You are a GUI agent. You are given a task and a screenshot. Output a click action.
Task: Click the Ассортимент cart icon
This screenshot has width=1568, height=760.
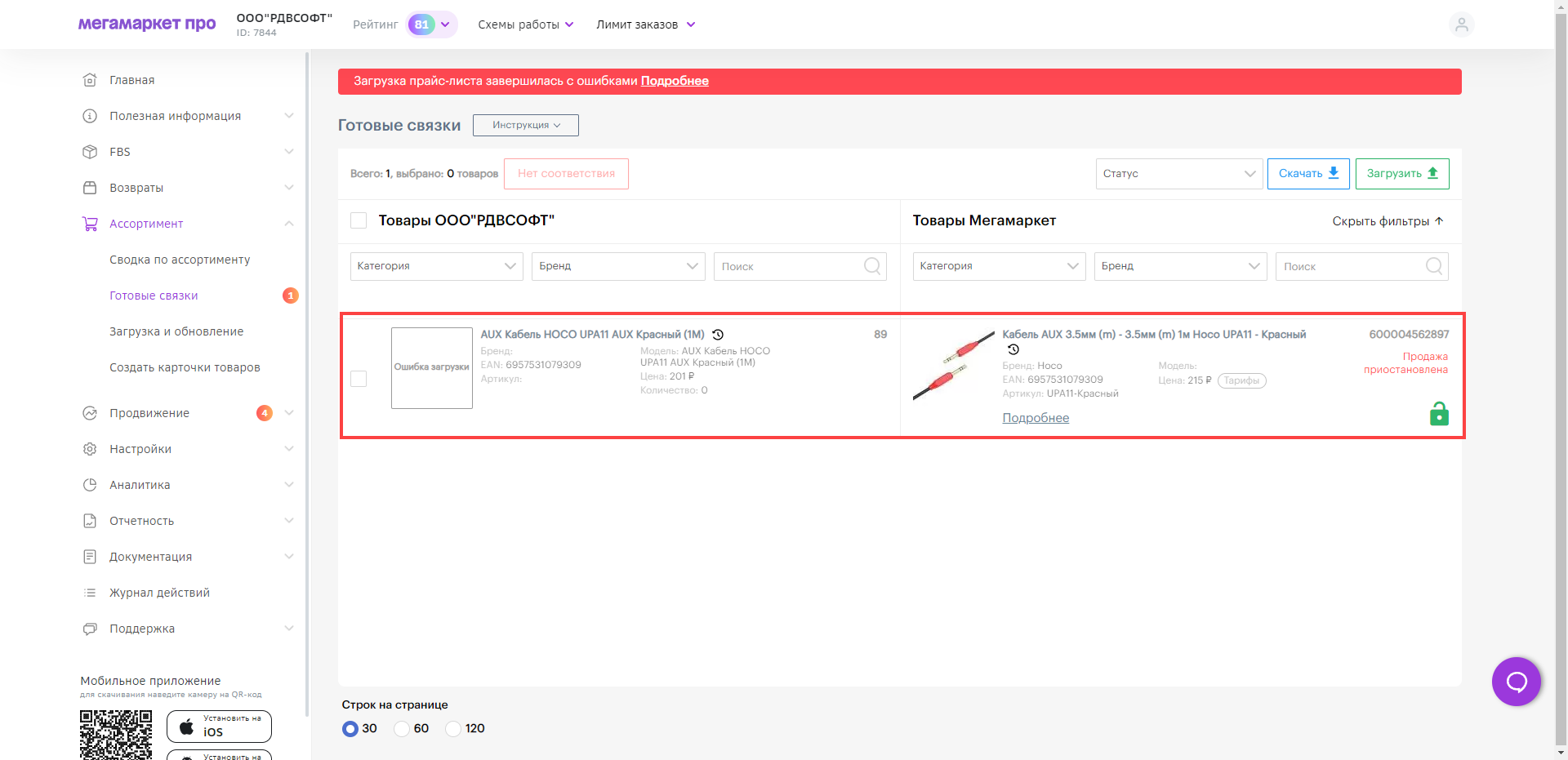[x=90, y=224]
